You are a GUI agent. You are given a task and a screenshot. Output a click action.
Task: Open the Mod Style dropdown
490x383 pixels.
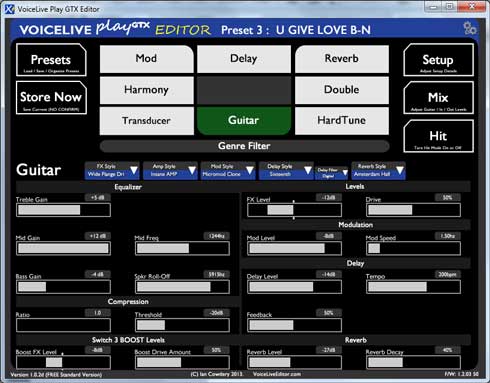coord(228,170)
